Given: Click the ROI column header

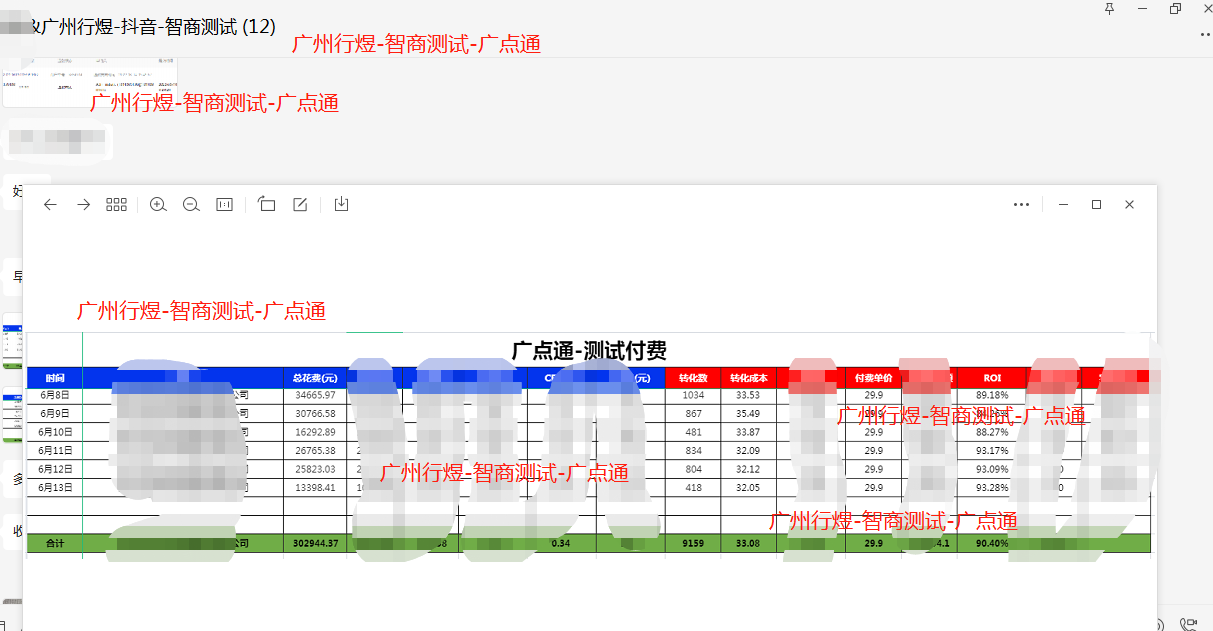Looking at the screenshot, I should click(991, 378).
